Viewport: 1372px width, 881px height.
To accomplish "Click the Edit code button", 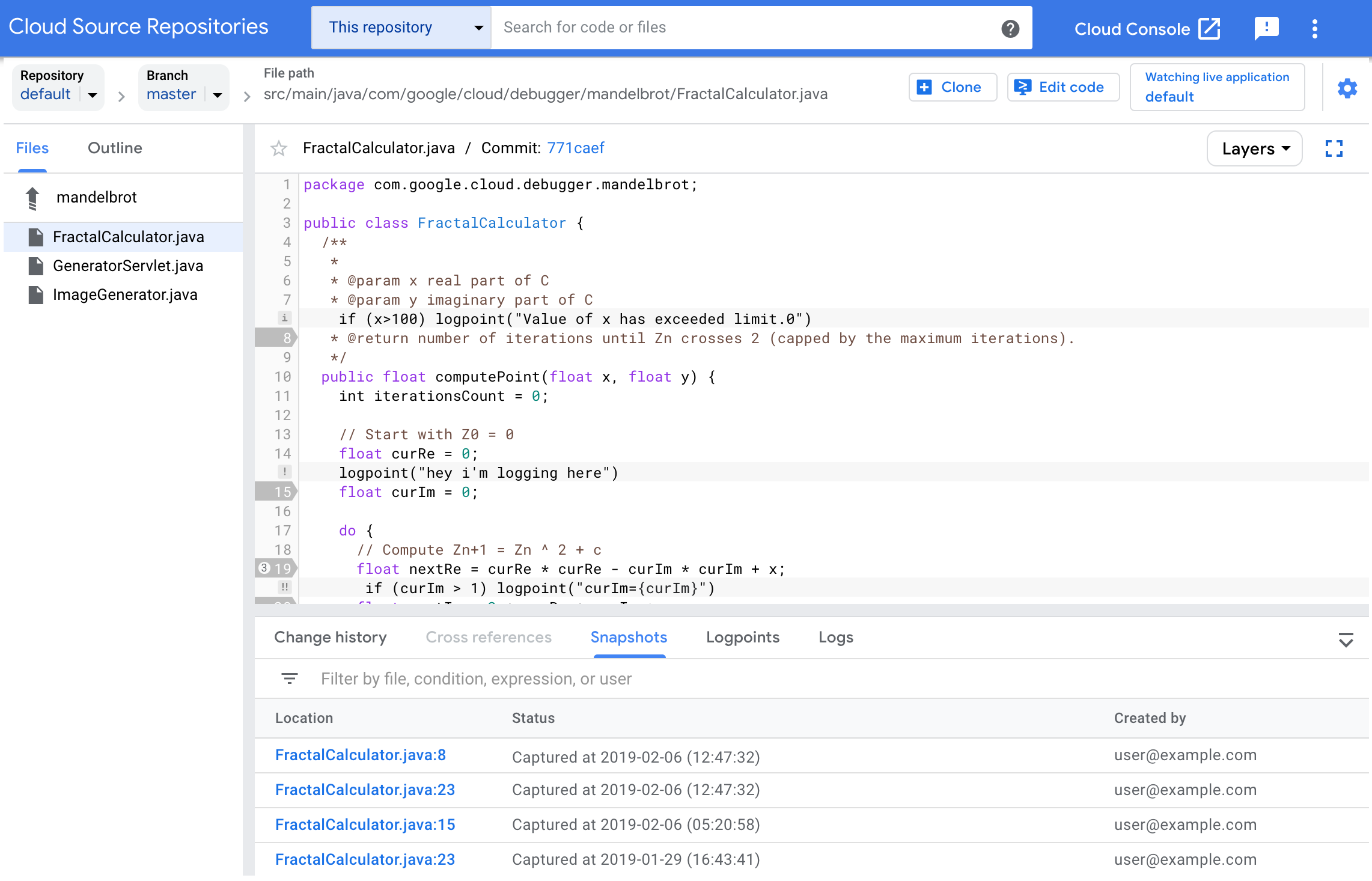I will (x=1063, y=87).
